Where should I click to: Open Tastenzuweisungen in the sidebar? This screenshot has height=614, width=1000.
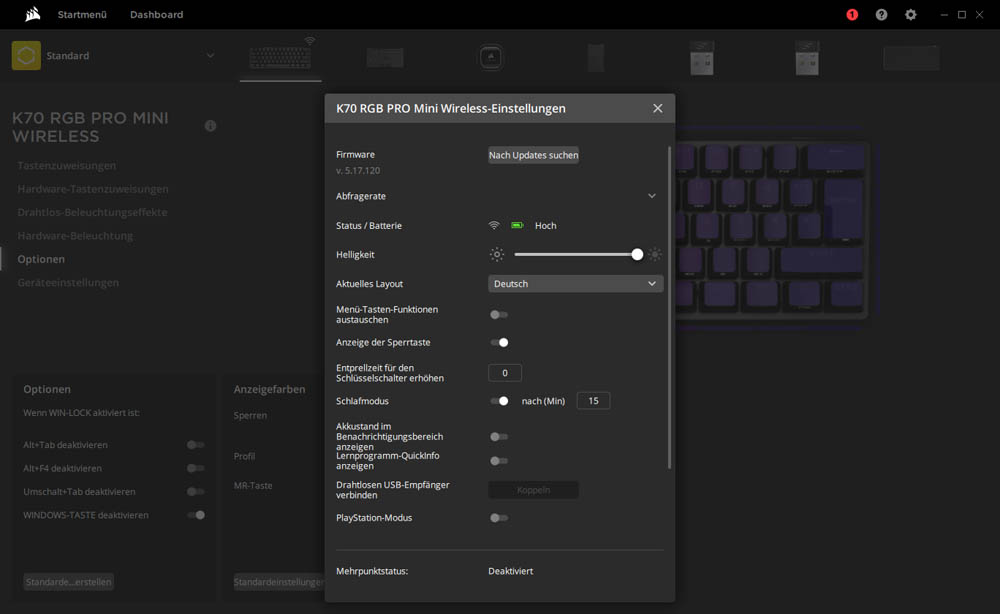tap(67, 166)
